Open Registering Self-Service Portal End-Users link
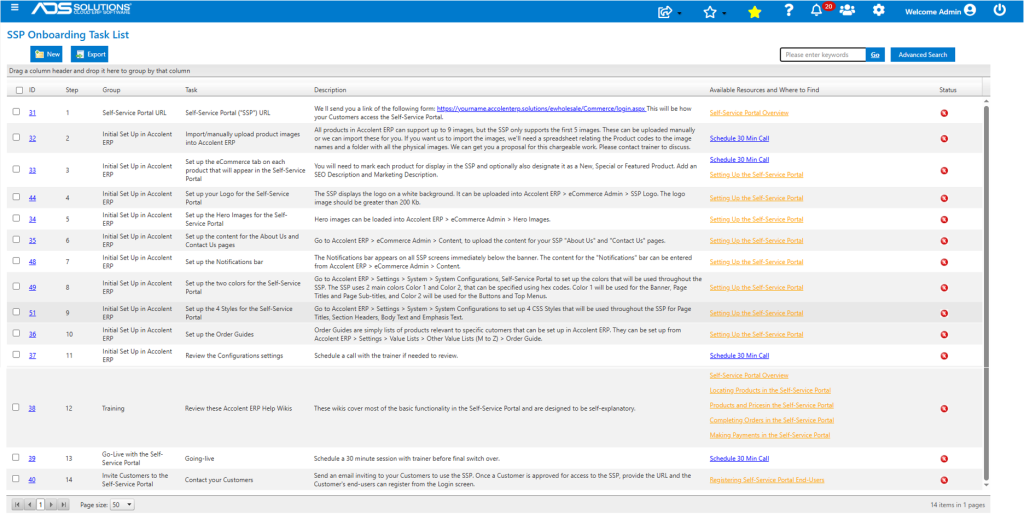1024x515 pixels. point(767,480)
